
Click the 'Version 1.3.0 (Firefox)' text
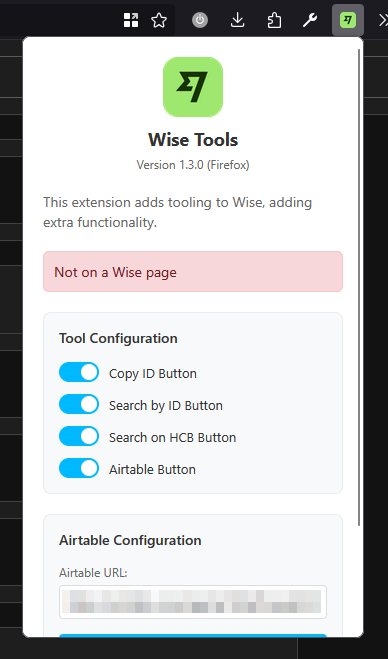(x=193, y=165)
